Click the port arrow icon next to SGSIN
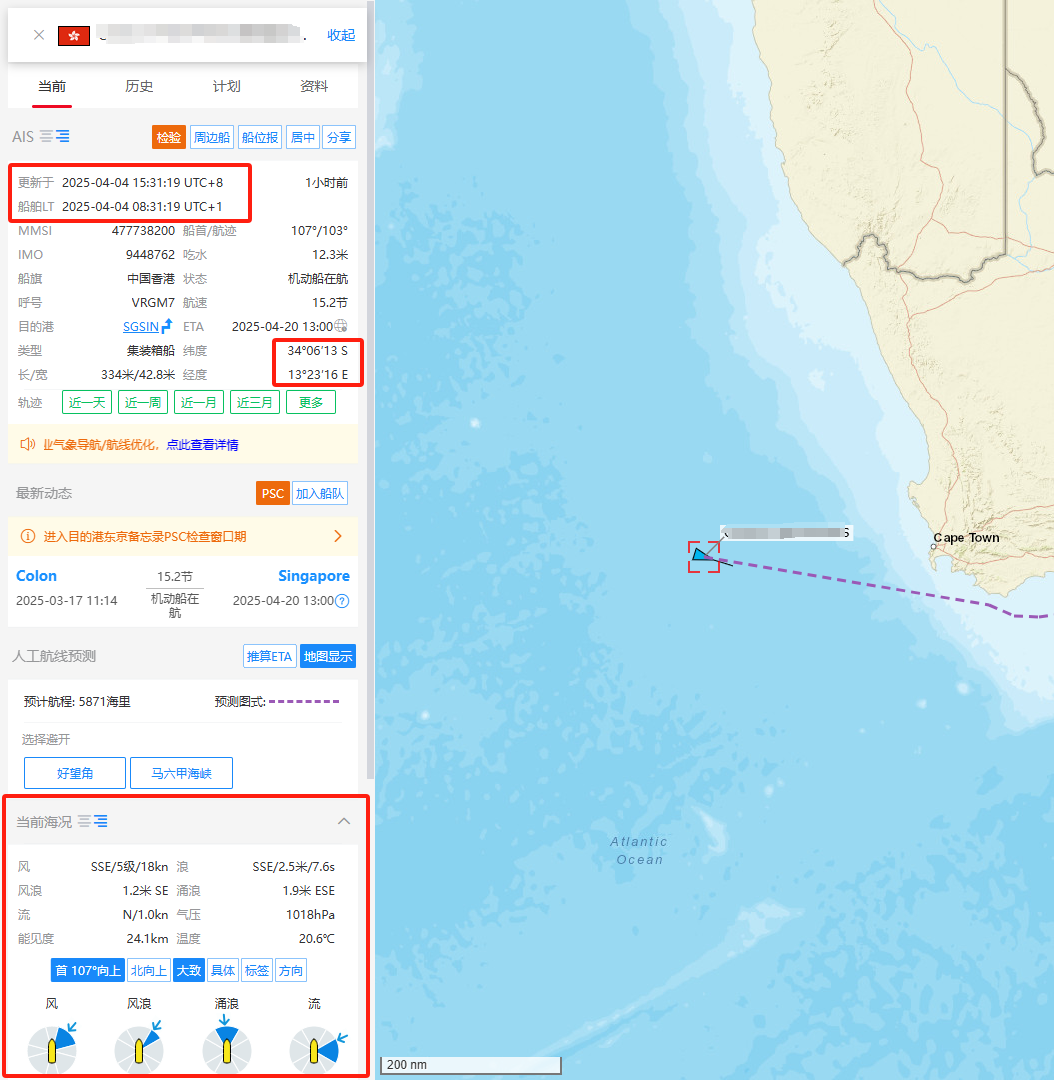Viewport: 1054px width, 1080px height. click(x=167, y=326)
